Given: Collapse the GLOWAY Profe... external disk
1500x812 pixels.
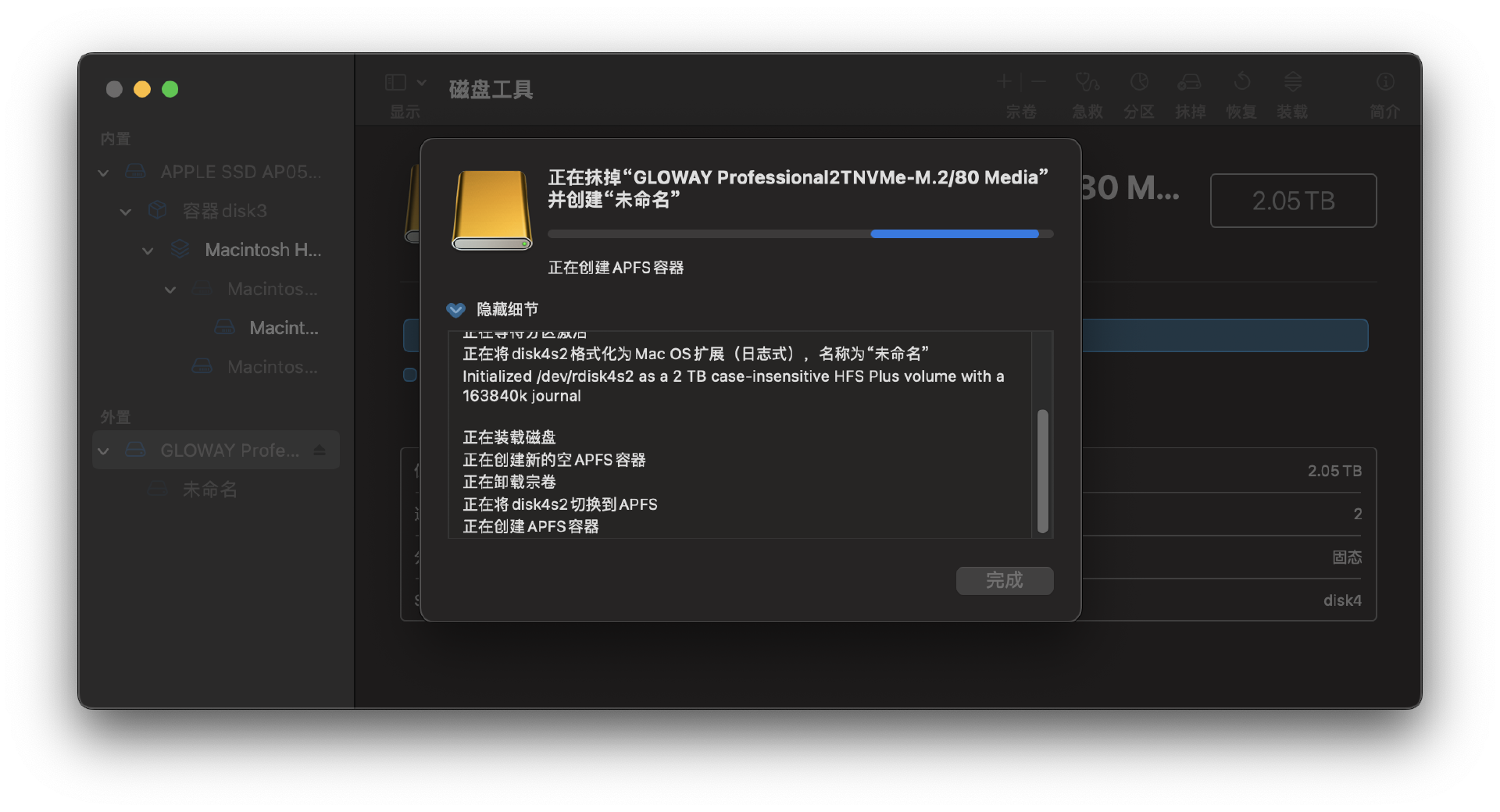Looking at the screenshot, I should tap(103, 451).
